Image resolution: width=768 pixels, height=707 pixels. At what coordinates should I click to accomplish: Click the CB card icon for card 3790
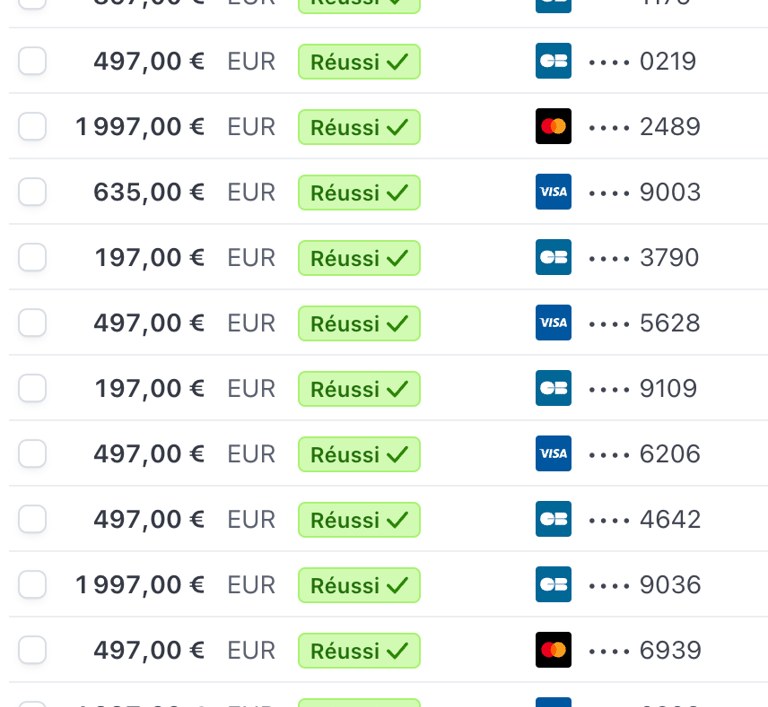click(x=553, y=257)
